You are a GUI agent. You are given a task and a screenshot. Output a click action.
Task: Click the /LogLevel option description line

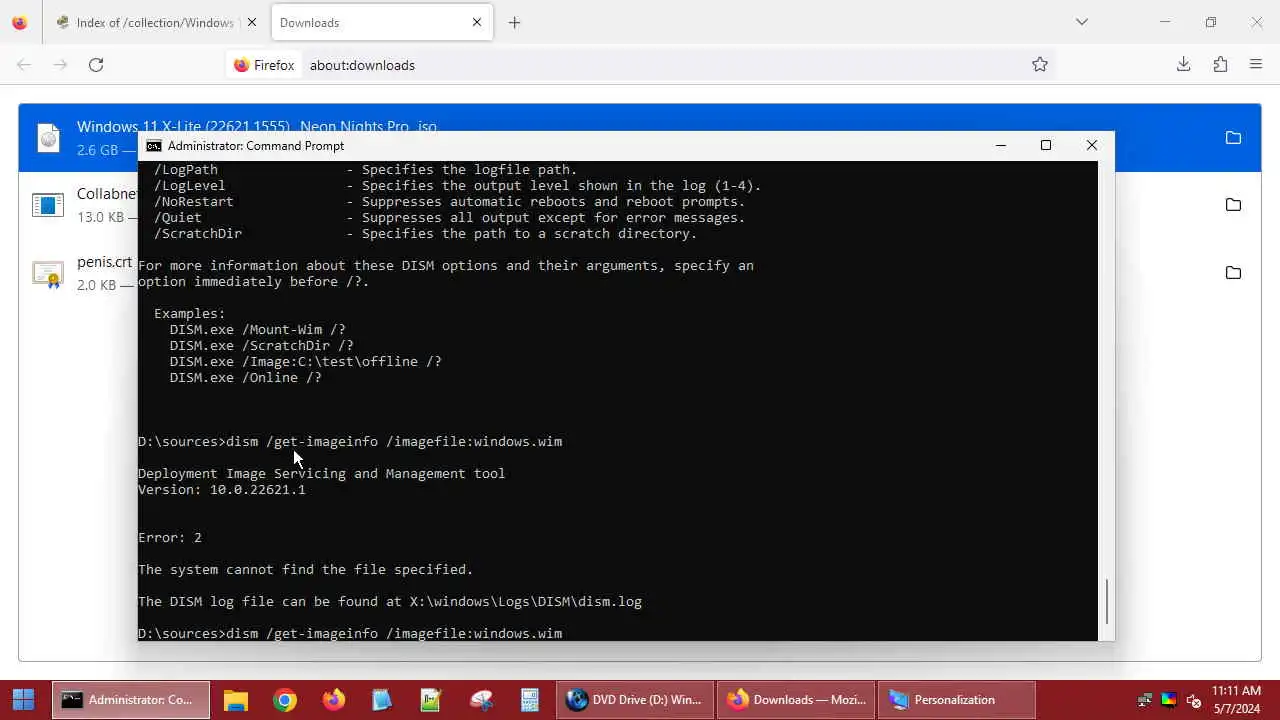458,185
